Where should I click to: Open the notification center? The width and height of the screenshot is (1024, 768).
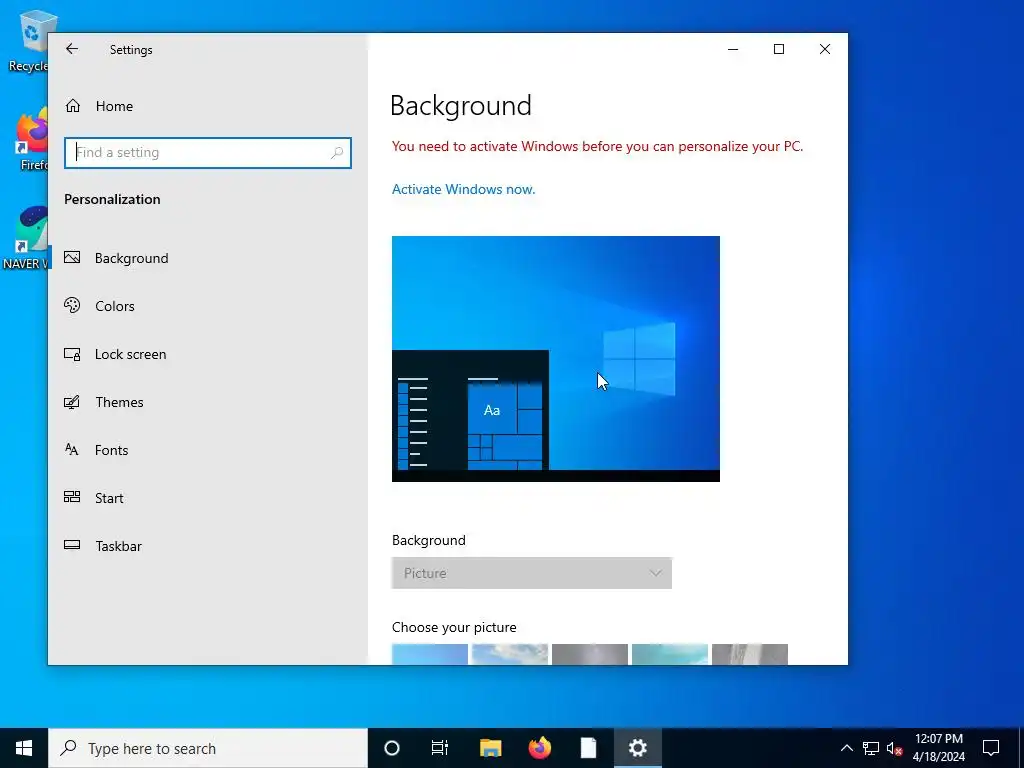(x=991, y=748)
